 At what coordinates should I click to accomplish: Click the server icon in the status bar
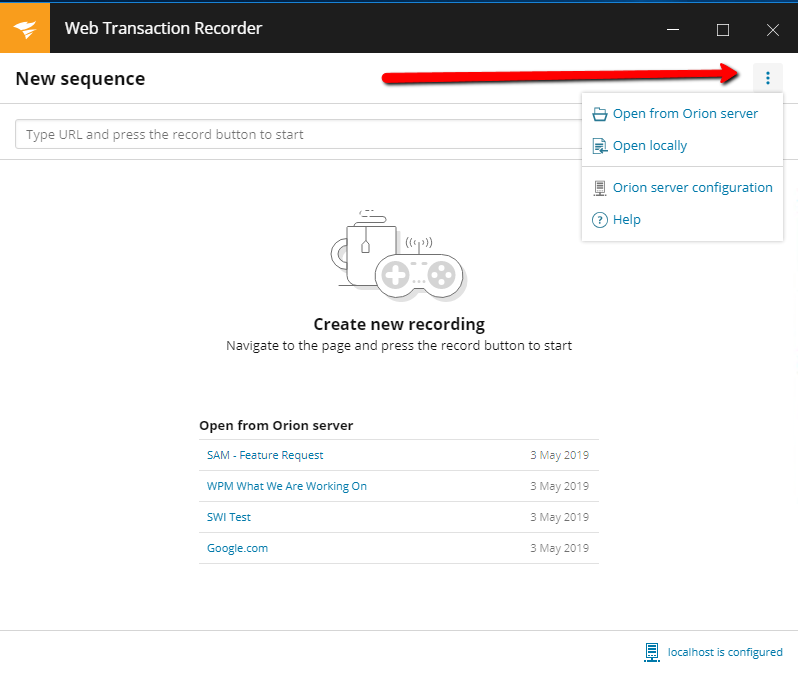click(x=651, y=652)
